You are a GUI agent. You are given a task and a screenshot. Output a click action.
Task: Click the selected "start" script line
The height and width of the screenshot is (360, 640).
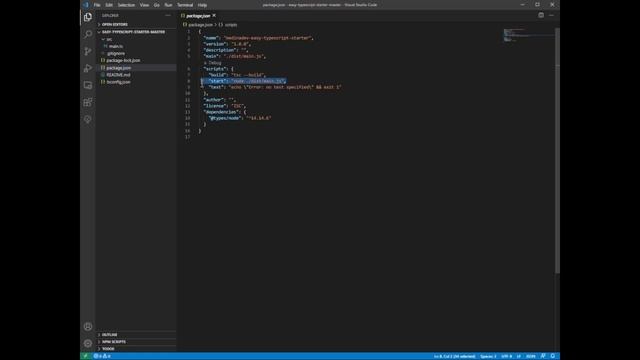[247, 81]
